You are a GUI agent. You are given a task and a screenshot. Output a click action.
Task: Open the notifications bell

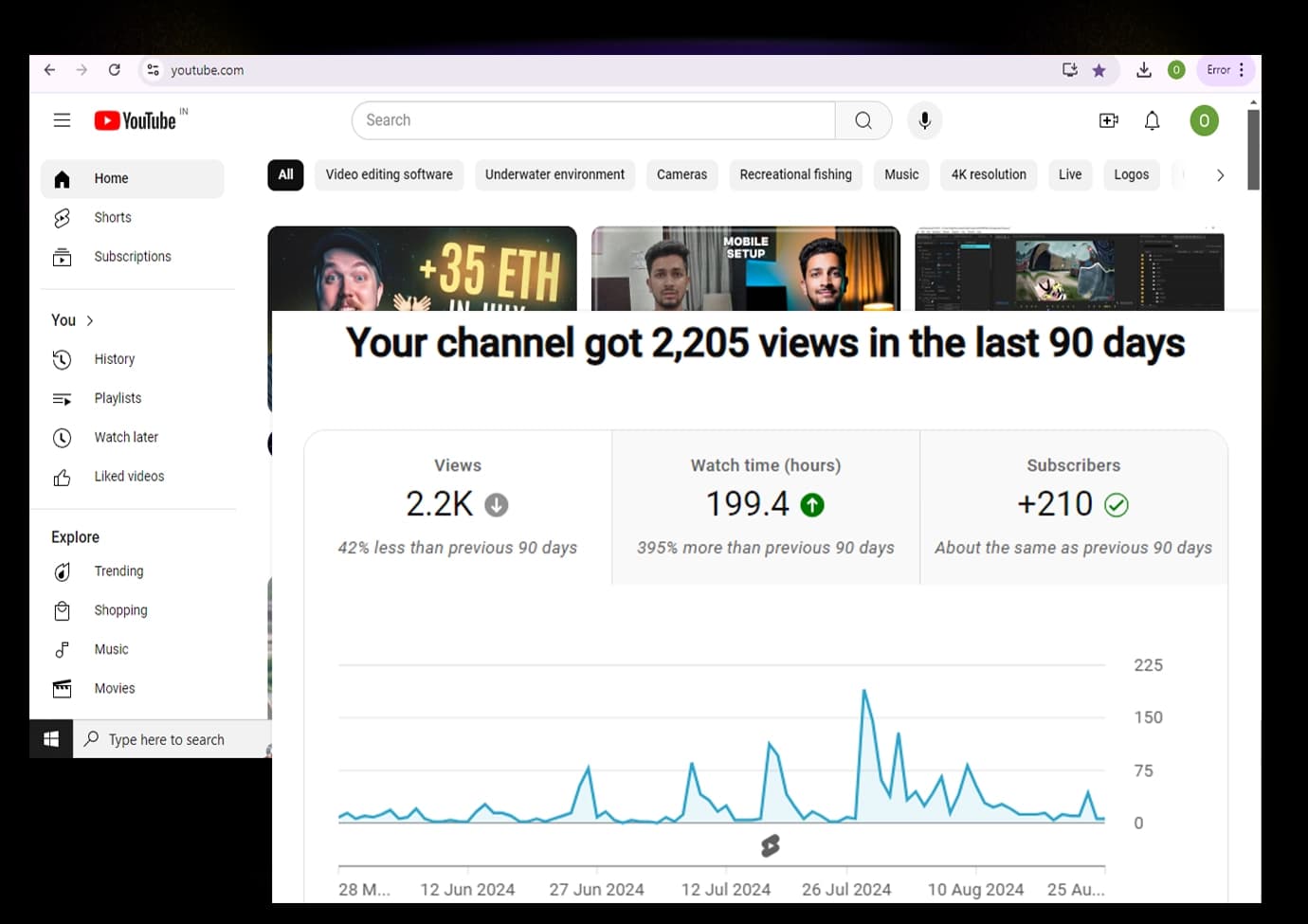click(1152, 120)
